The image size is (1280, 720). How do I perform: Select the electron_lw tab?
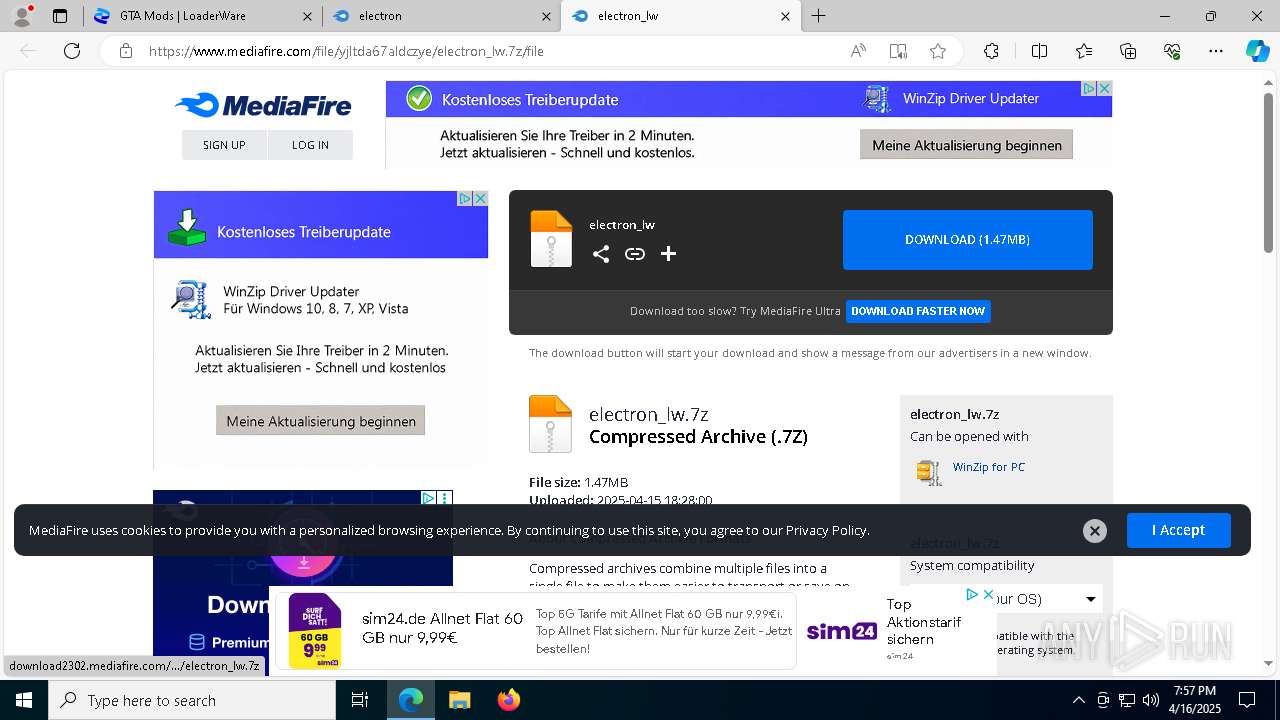[x=680, y=16]
